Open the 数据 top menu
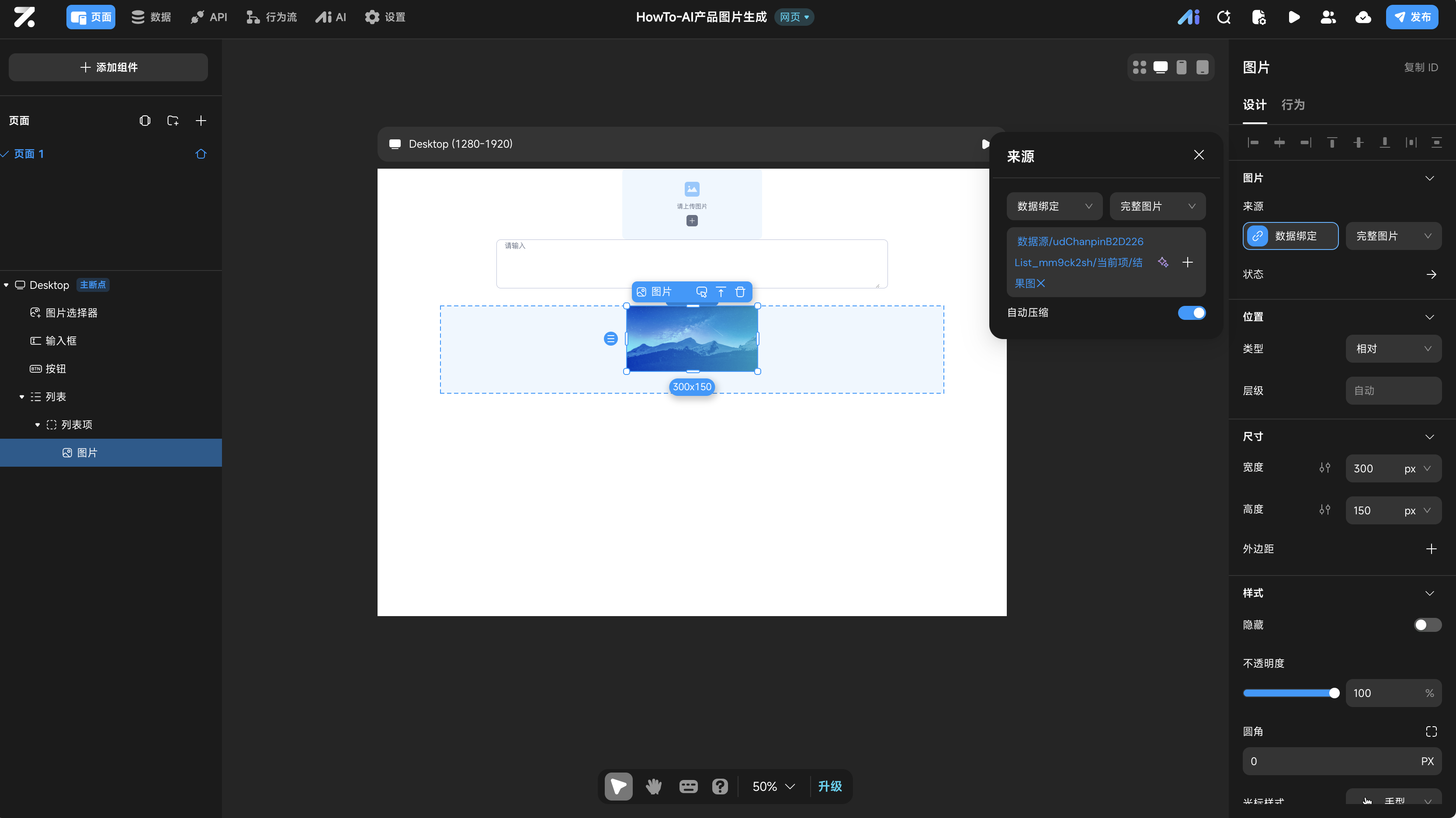The width and height of the screenshot is (1456, 818). (151, 17)
